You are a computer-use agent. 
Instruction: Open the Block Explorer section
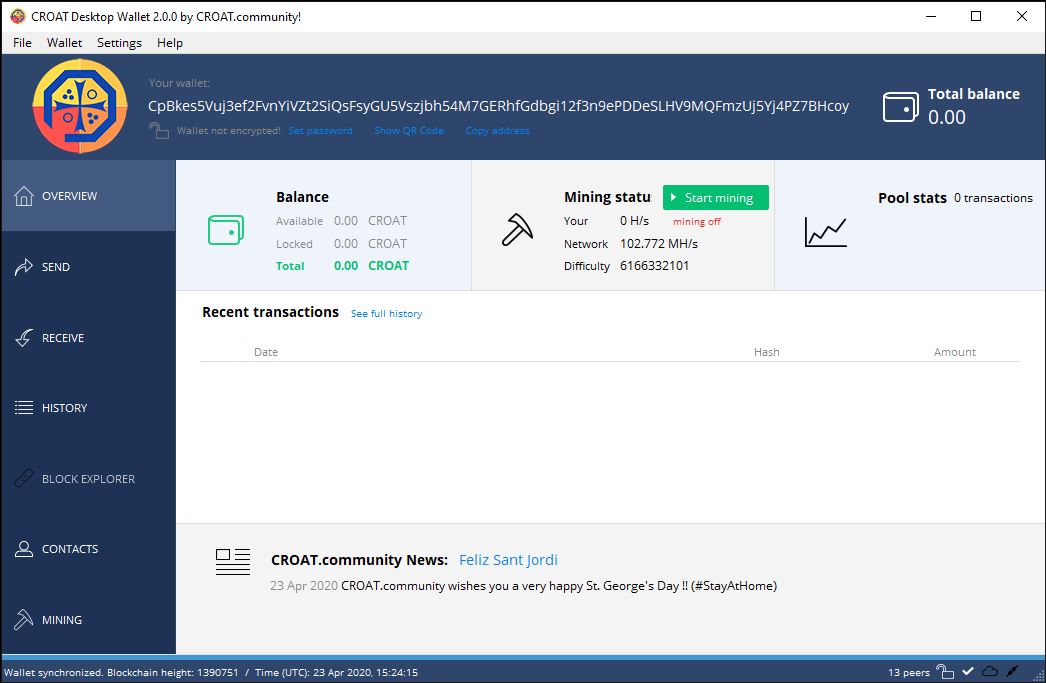point(88,478)
